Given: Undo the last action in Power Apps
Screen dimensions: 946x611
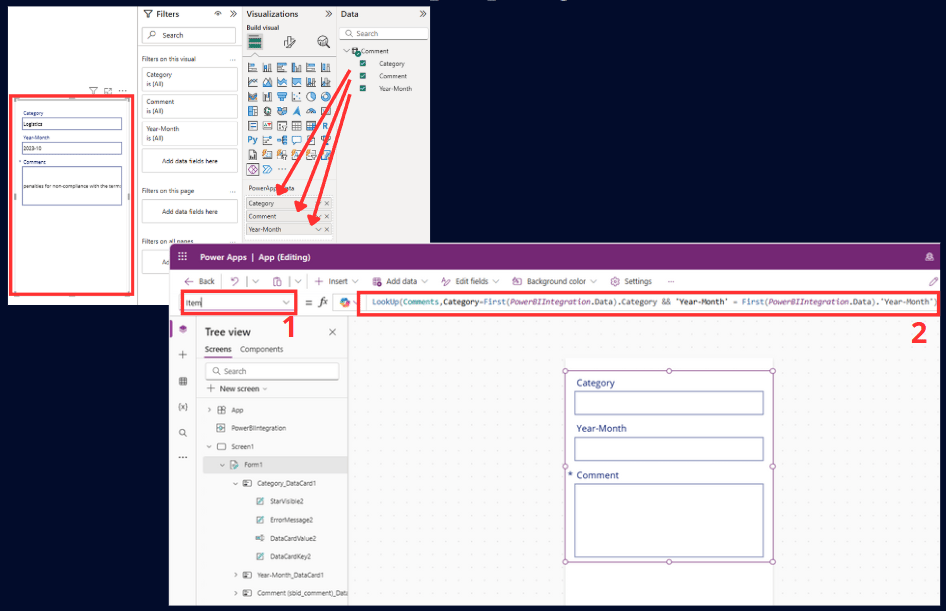Looking at the screenshot, I should 235,281.
